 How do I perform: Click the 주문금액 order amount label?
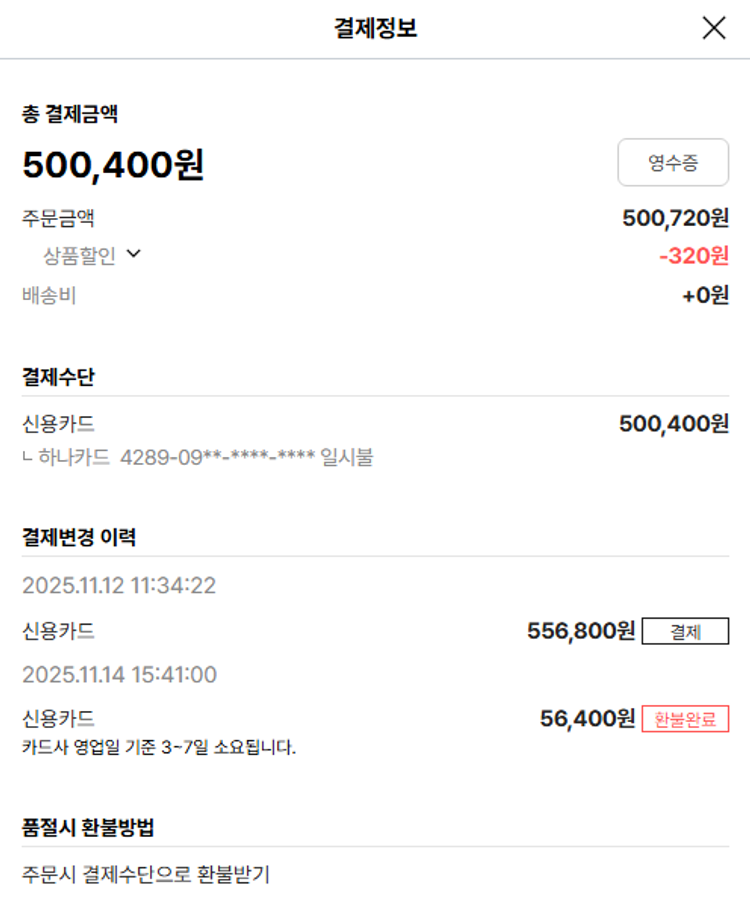tap(58, 218)
